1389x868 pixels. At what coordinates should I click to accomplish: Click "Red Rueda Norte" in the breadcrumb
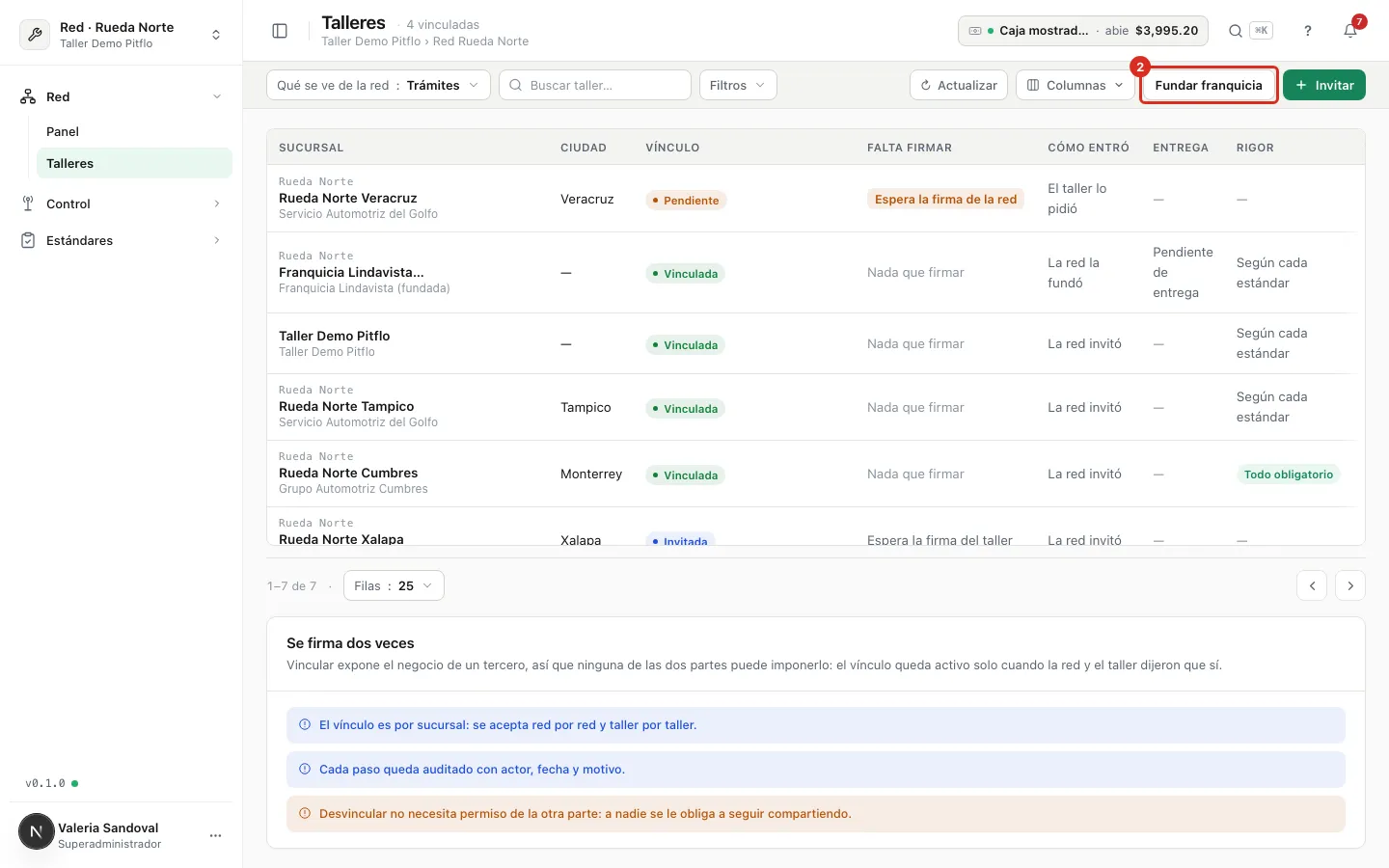pos(480,41)
